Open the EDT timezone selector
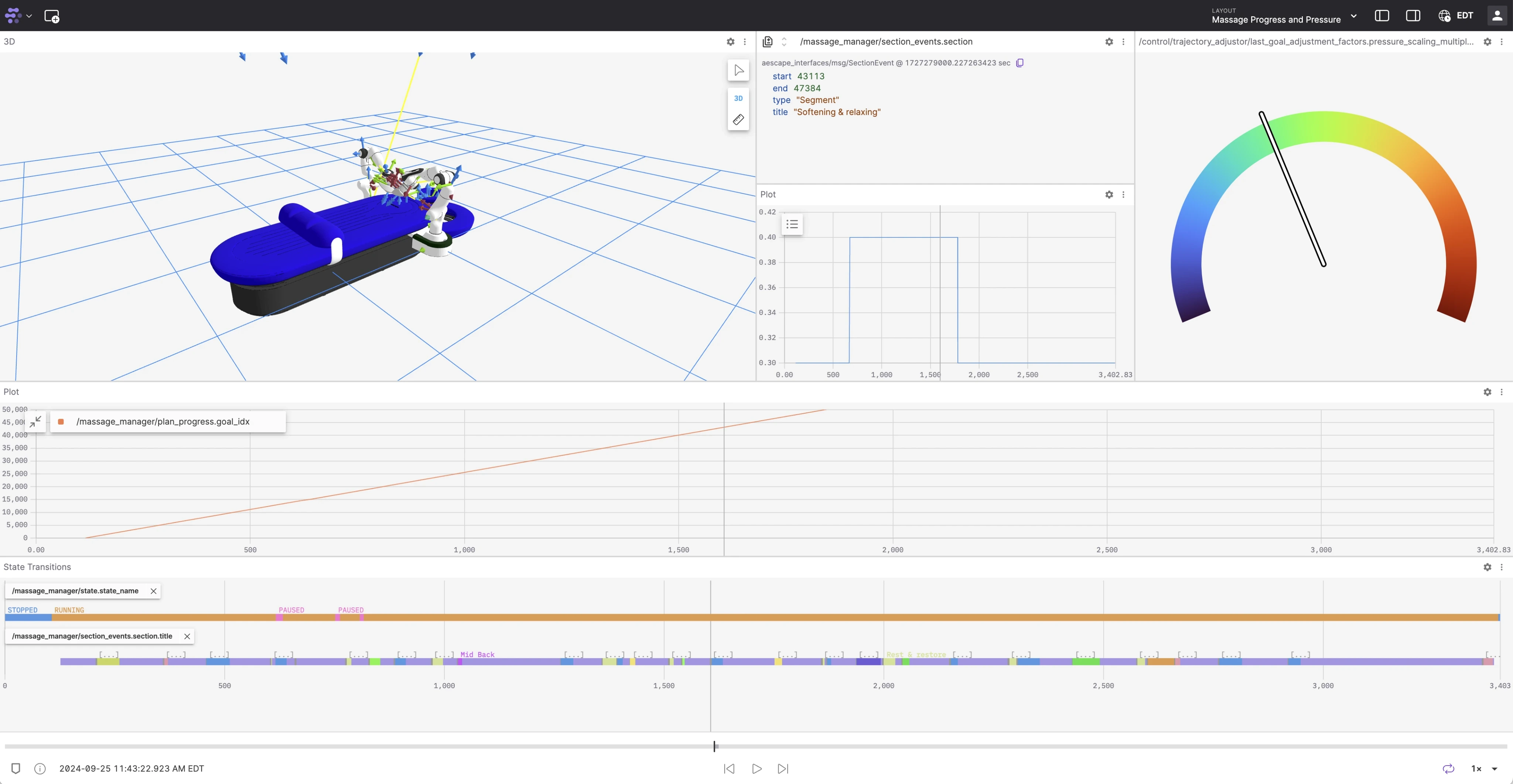Viewport: 1513px width, 784px height. coord(1455,16)
